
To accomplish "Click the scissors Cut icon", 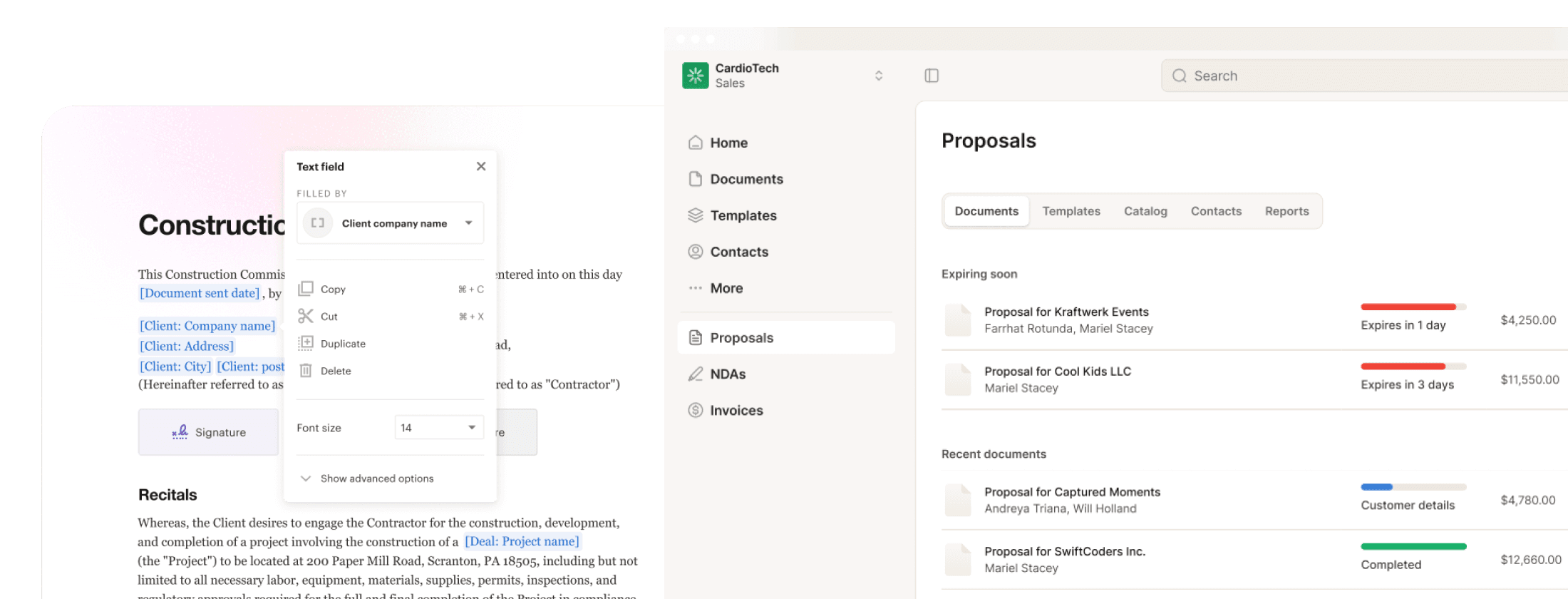I will pos(306,316).
